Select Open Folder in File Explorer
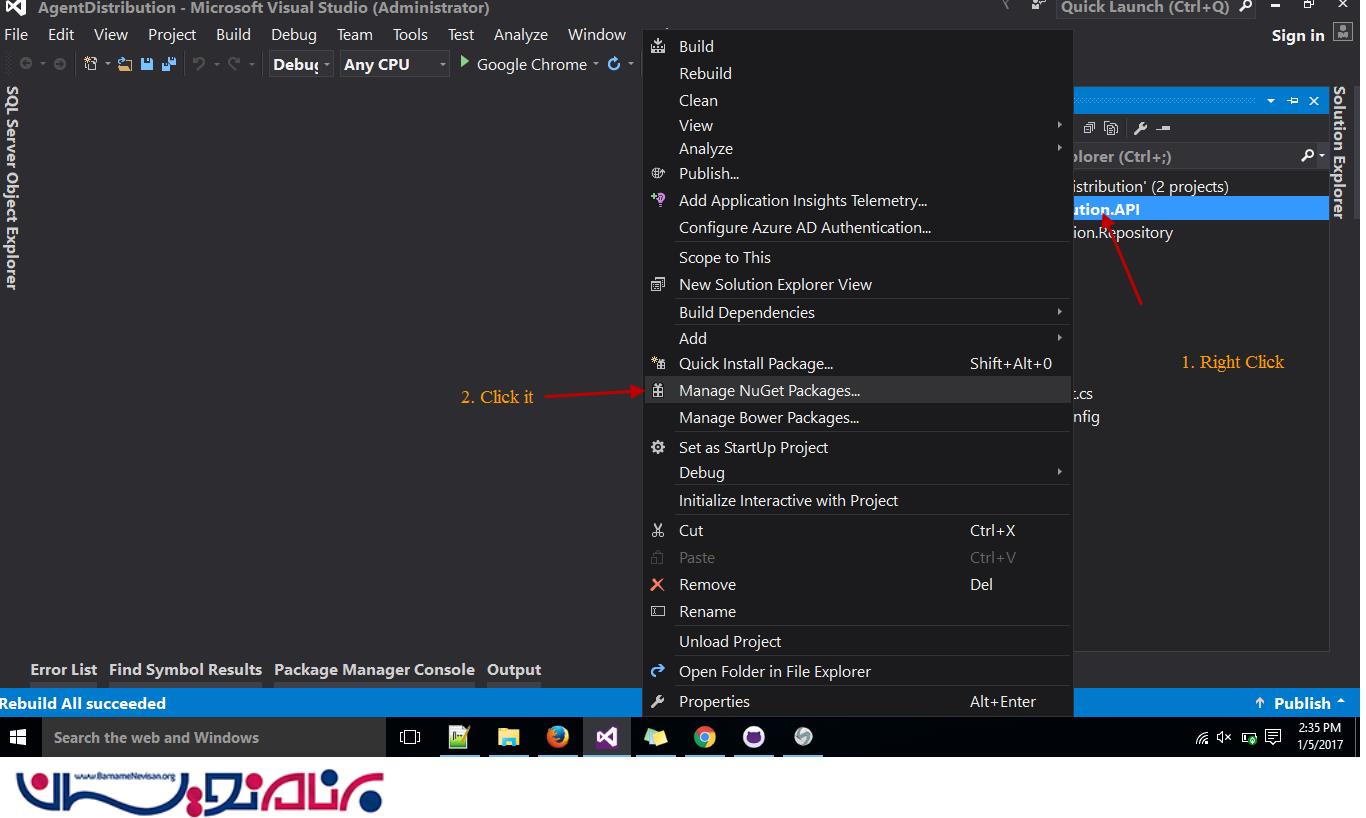Viewport: 1366px width, 818px height. pyautogui.click(x=858, y=671)
